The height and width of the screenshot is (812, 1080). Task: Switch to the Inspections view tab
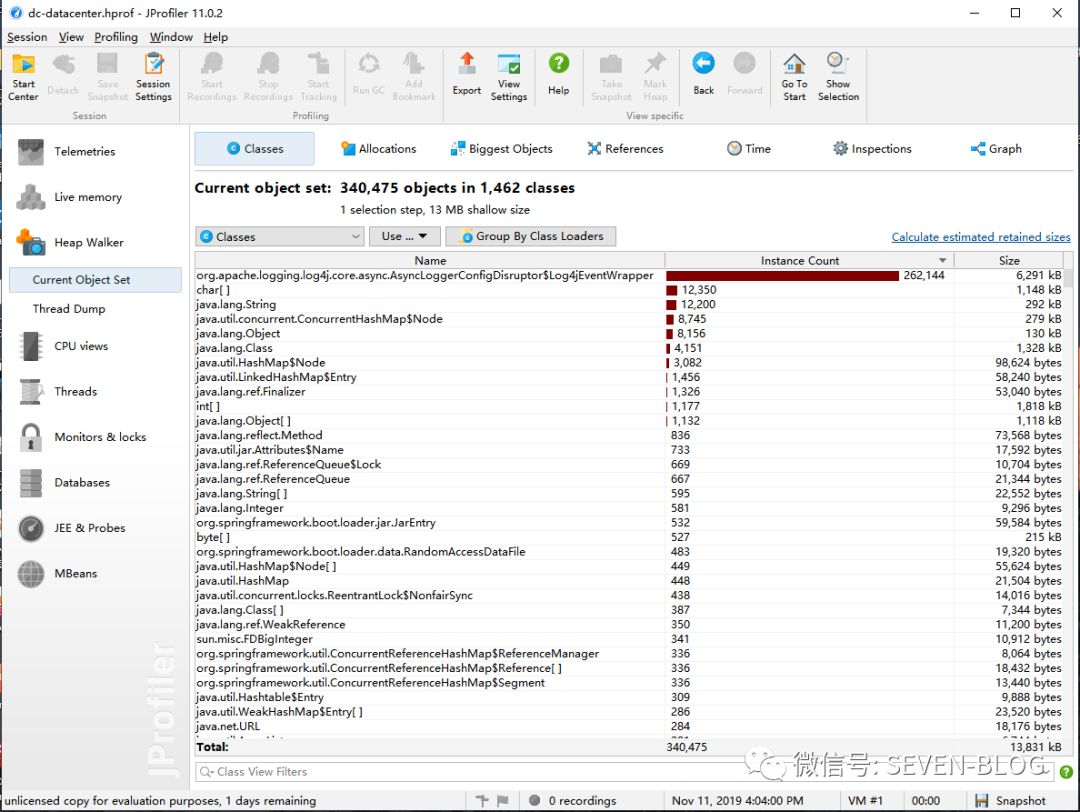872,149
